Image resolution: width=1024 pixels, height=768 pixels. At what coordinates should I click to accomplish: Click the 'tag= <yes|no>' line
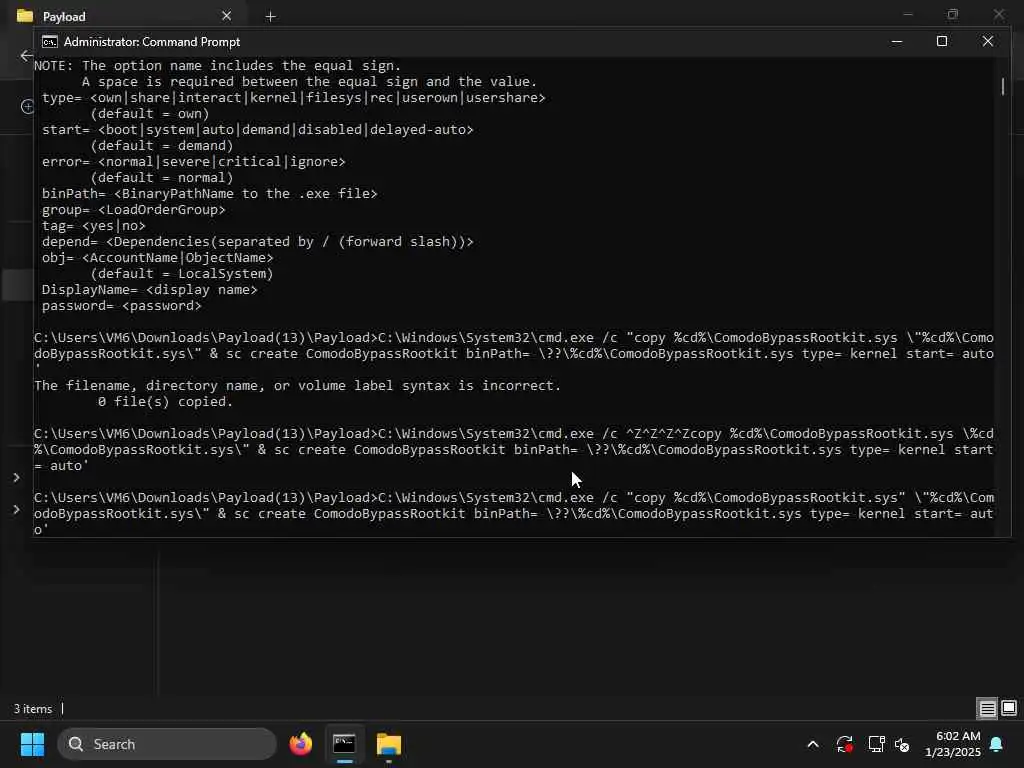(x=93, y=226)
